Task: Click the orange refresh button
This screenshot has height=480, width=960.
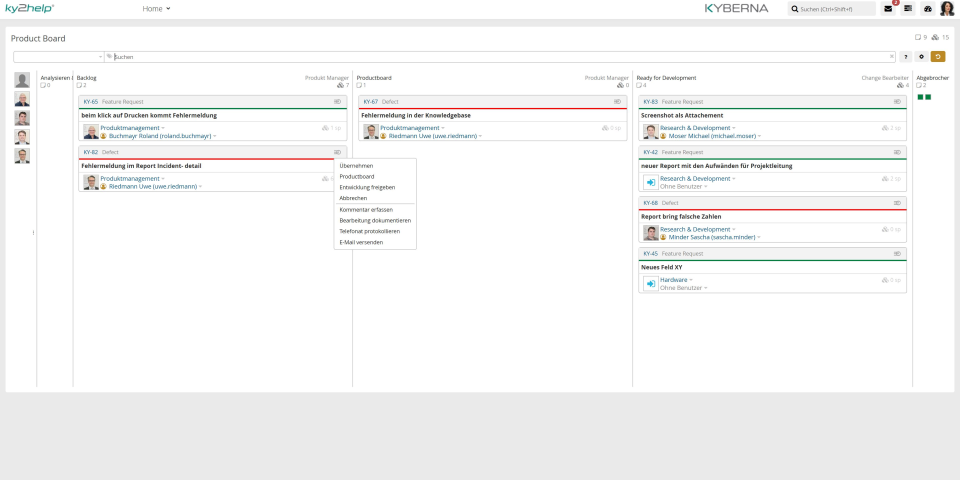Action: pyautogui.click(x=938, y=57)
